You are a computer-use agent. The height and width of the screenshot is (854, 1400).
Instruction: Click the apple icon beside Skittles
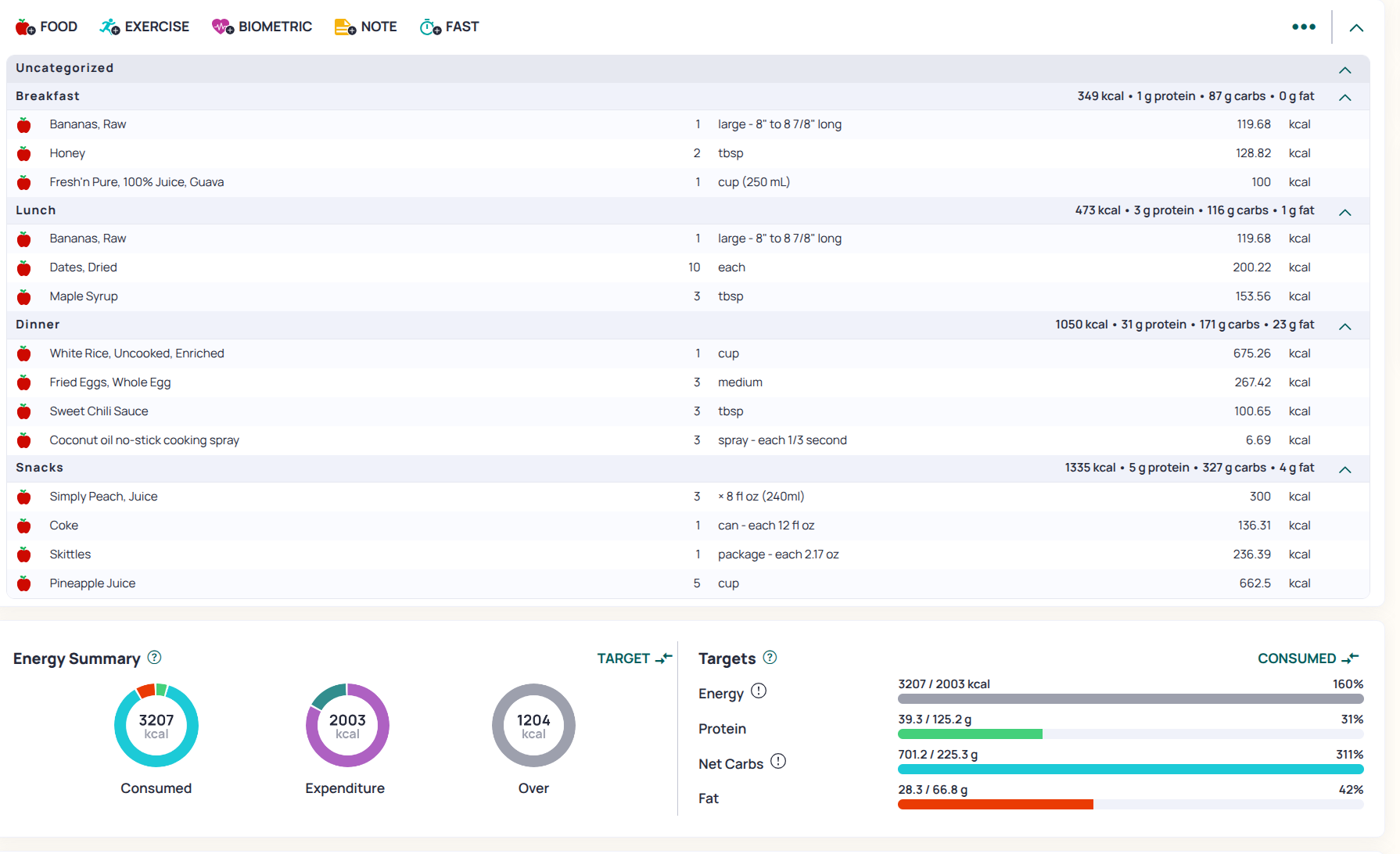click(24, 555)
